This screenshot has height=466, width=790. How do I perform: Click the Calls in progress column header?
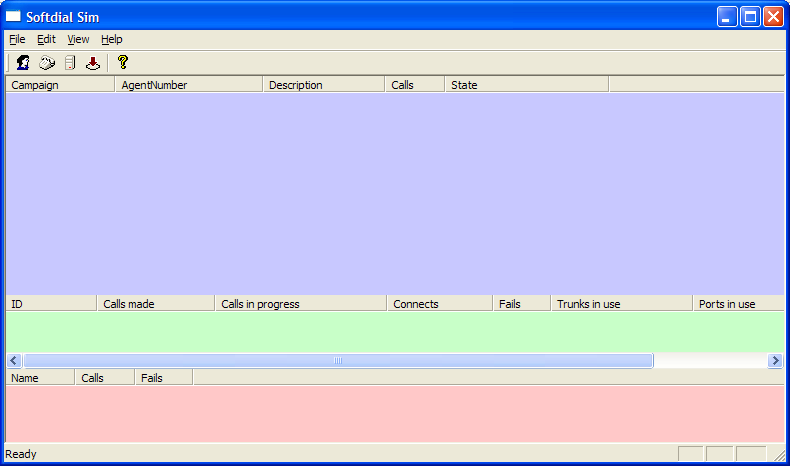click(x=301, y=304)
